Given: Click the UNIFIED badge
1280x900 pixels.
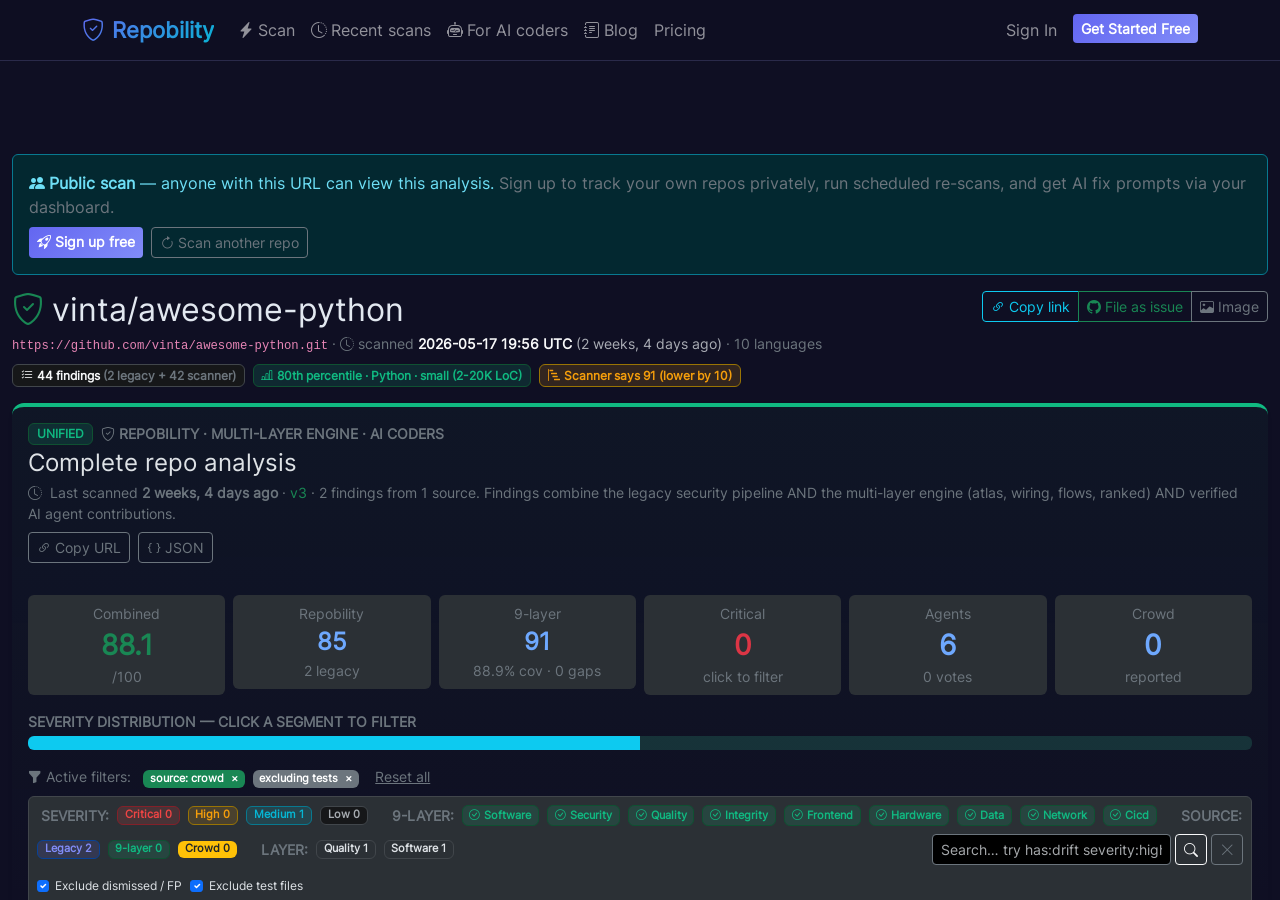Looking at the screenshot, I should [x=60, y=434].
